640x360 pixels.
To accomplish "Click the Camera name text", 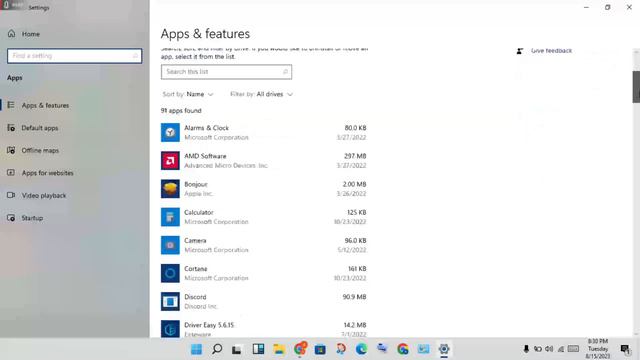I will click(195, 240).
